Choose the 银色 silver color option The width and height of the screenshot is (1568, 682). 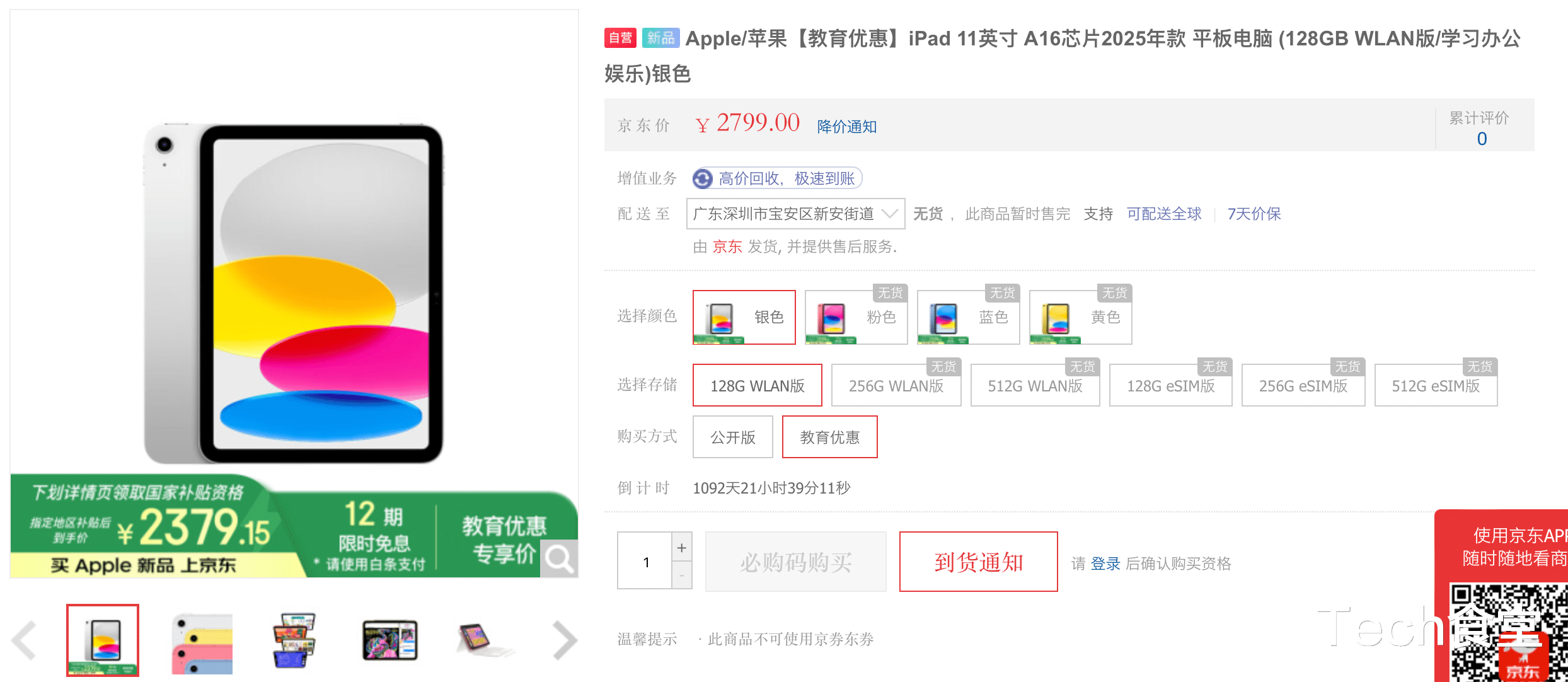coord(744,317)
